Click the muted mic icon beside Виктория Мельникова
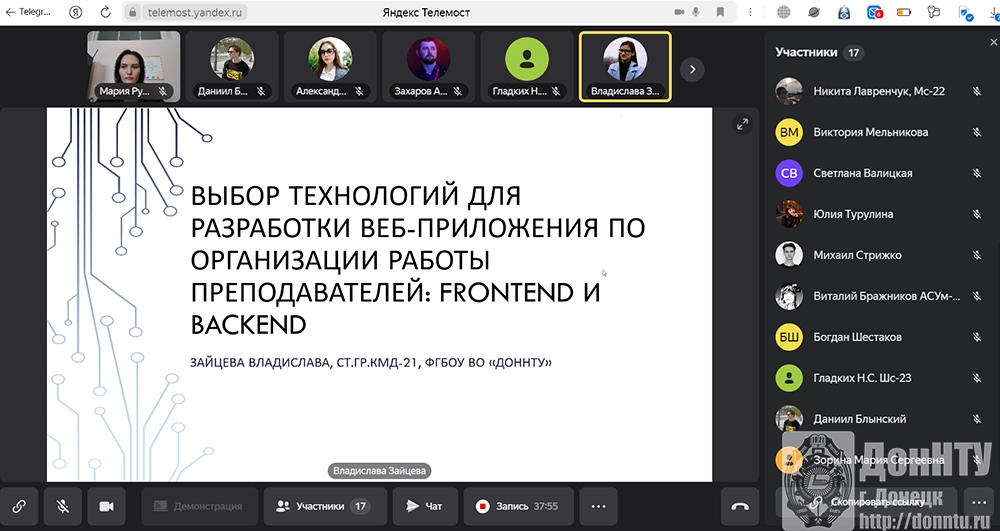The image size is (1000, 531). [x=976, y=132]
